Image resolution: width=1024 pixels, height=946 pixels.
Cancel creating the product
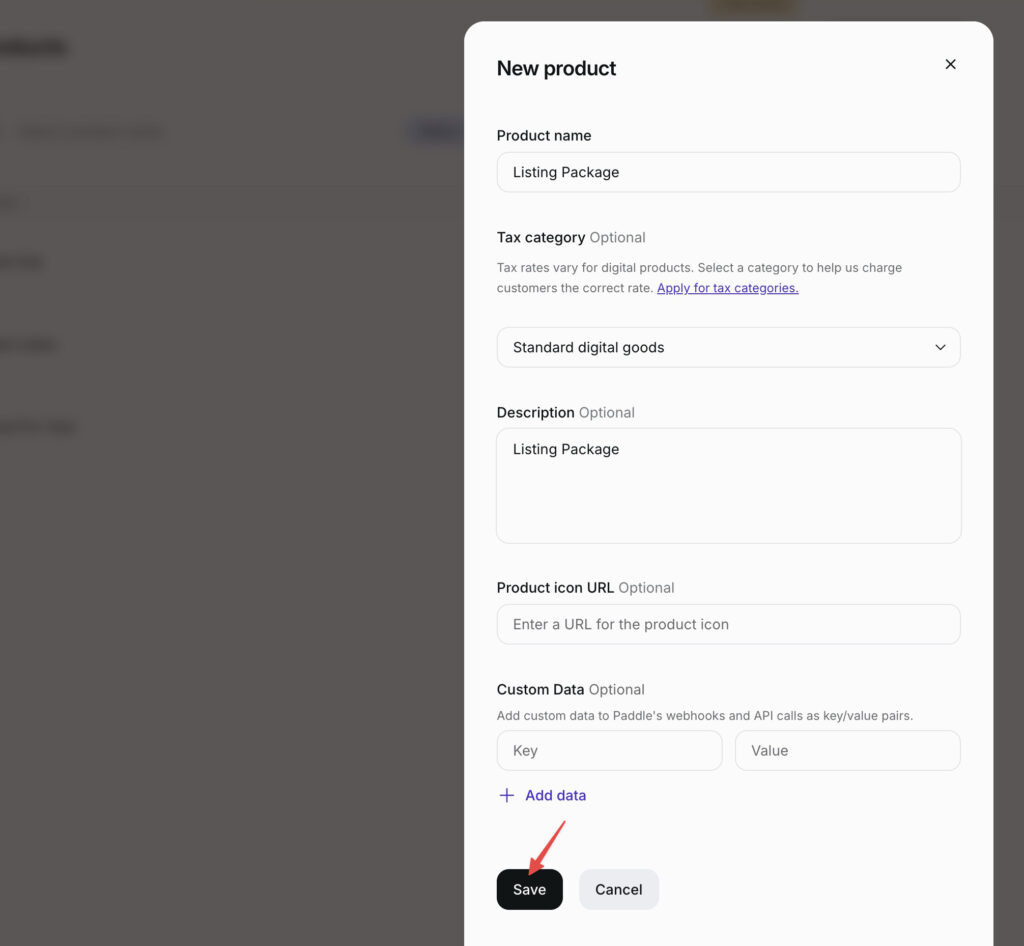click(618, 889)
